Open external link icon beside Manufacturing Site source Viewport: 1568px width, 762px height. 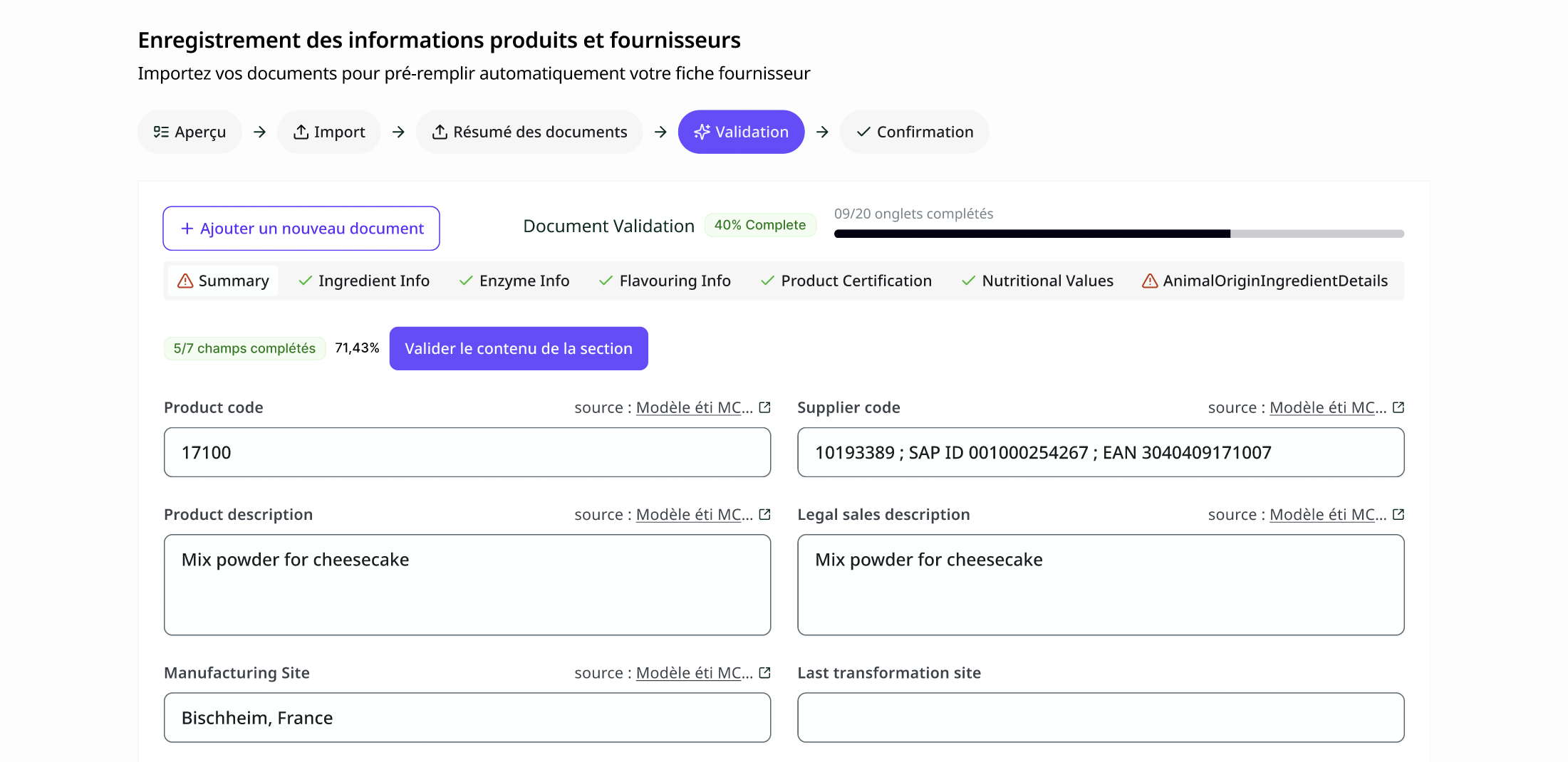click(x=765, y=673)
